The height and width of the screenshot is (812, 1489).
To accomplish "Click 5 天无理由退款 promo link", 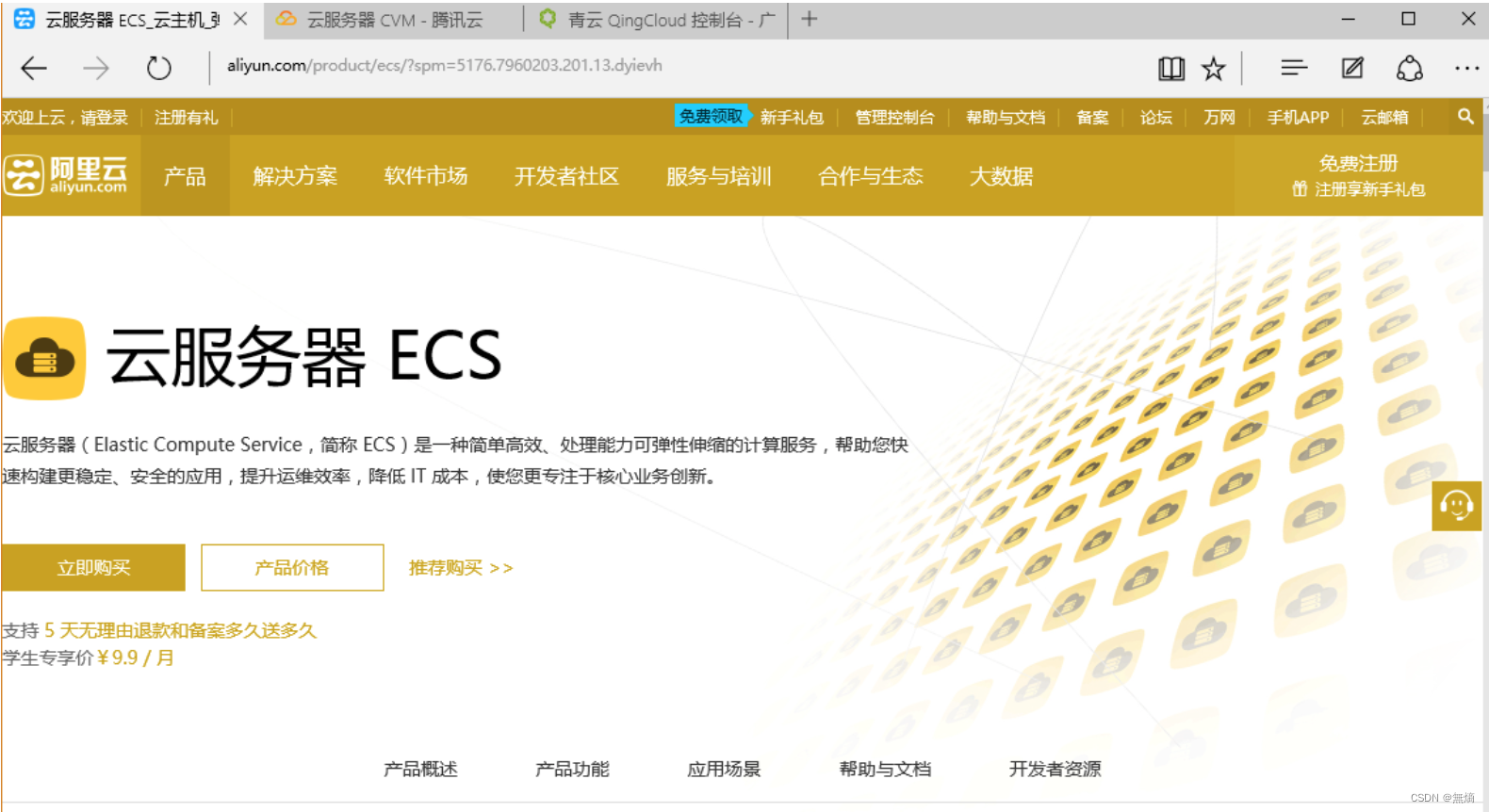I will [180, 630].
